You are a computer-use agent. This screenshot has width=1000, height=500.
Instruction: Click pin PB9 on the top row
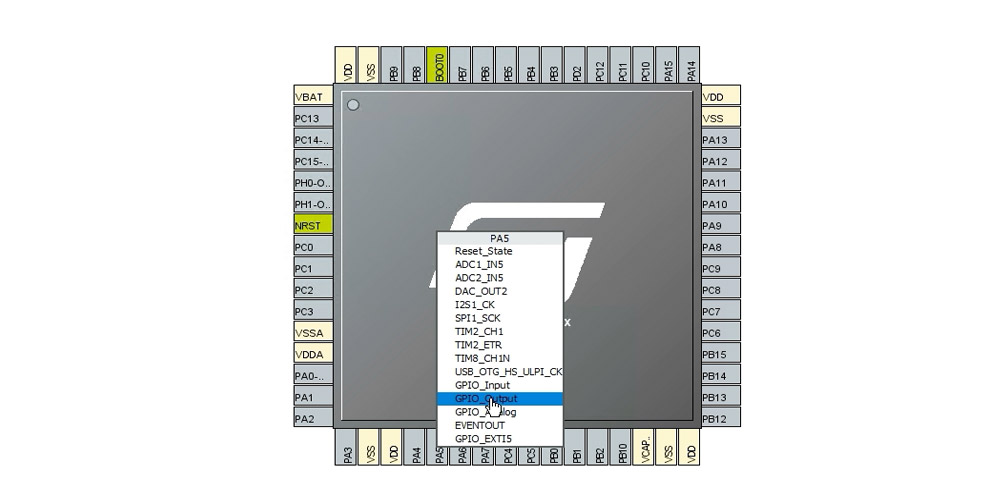click(x=392, y=64)
